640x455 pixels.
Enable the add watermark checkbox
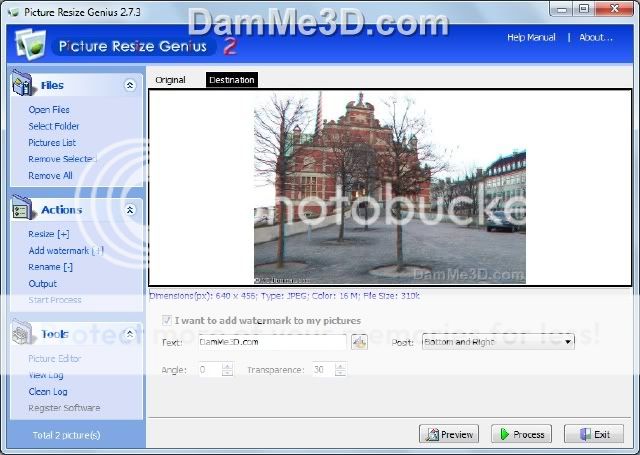coord(167,321)
